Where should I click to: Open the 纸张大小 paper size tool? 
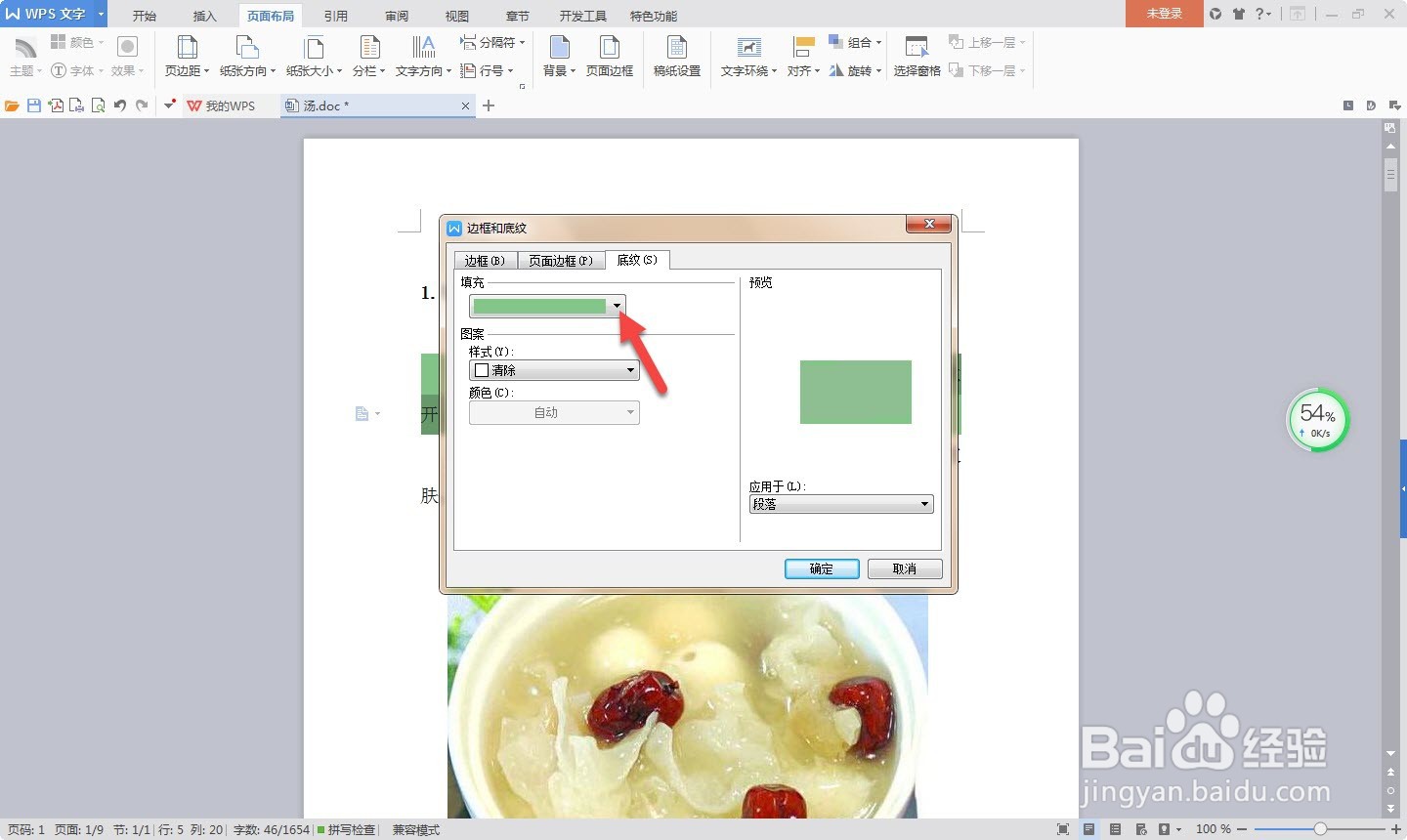(314, 56)
